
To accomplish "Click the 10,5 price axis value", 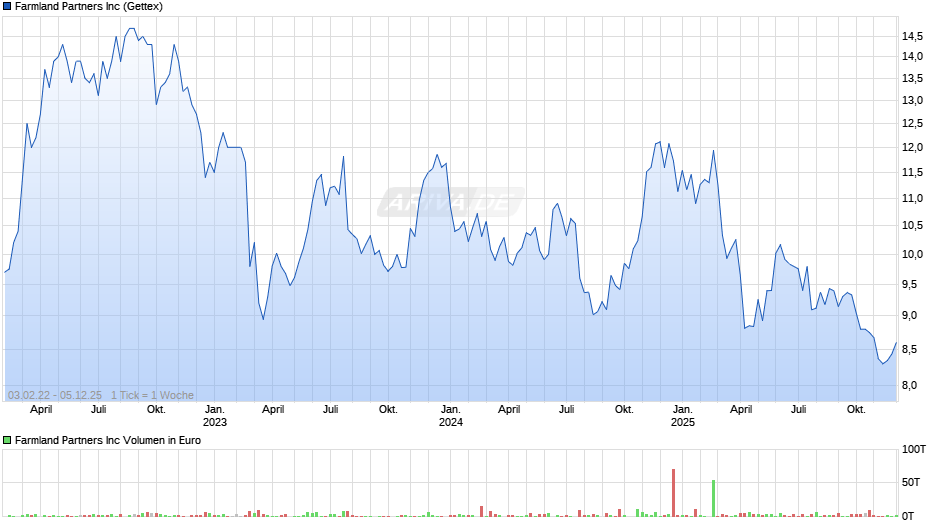I will tap(912, 226).
